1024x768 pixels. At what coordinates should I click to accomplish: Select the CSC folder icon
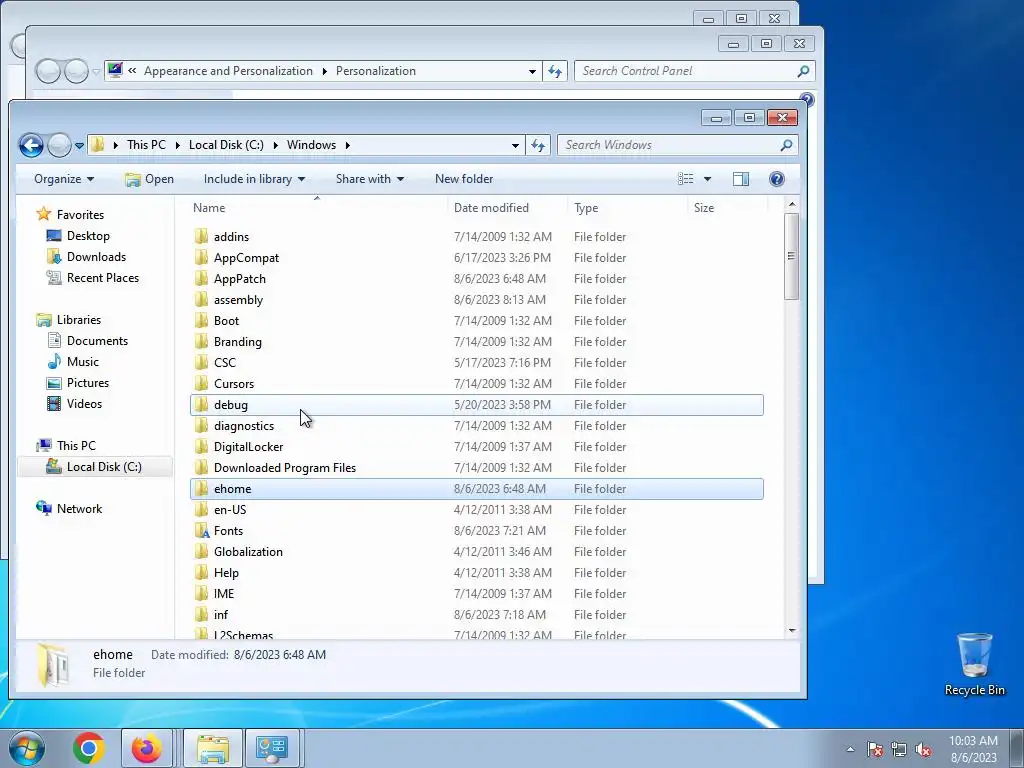tap(201, 362)
